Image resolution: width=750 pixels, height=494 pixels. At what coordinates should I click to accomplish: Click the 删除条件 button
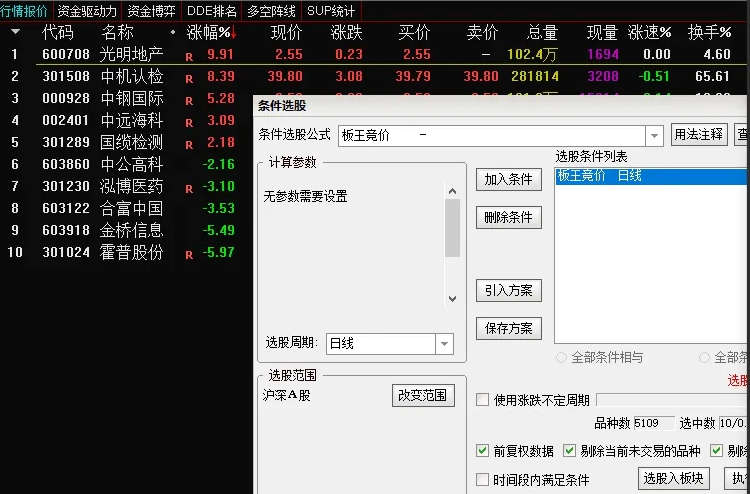[508, 218]
